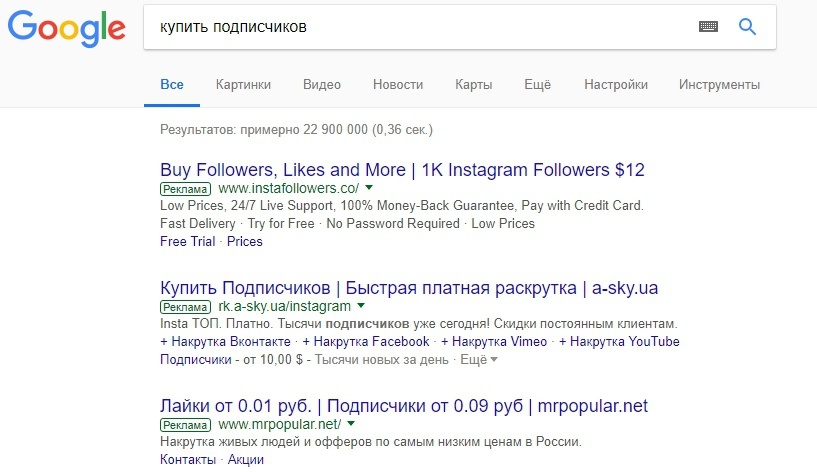817x472 pixels.
Task: Open Купить Подписчиков a-sky.ua ad title
Action: [x=409, y=288]
